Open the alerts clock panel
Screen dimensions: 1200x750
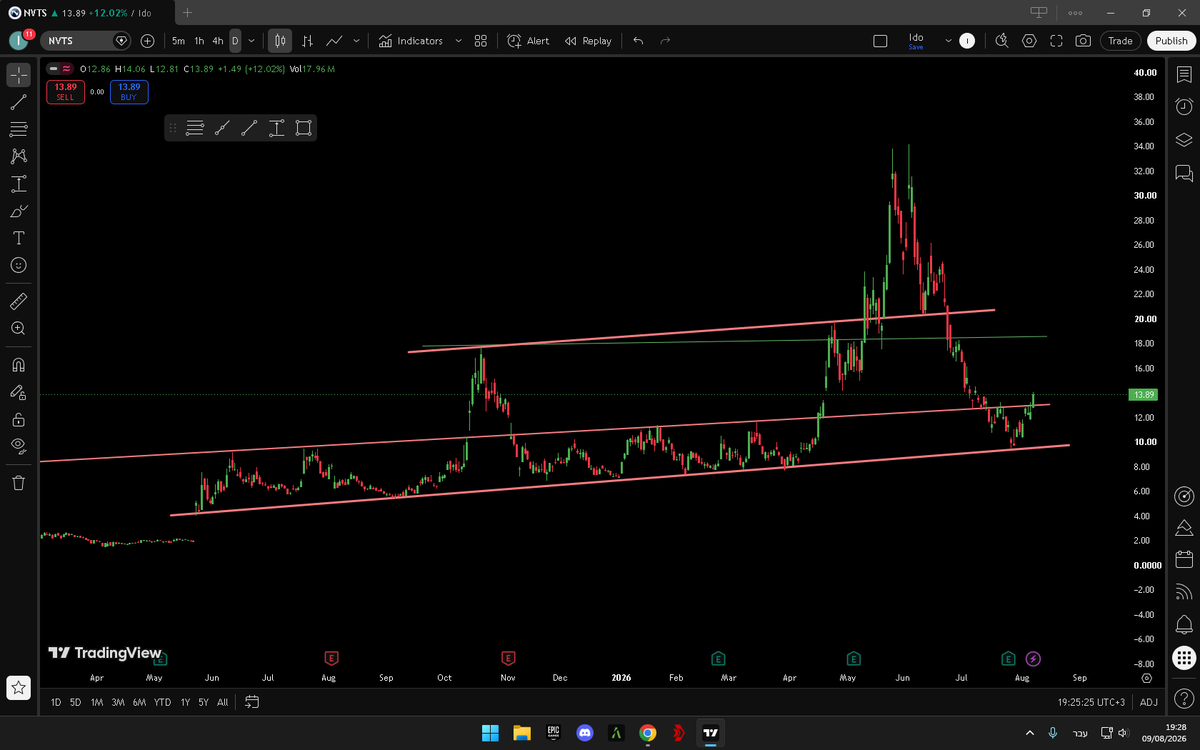(x=1184, y=106)
